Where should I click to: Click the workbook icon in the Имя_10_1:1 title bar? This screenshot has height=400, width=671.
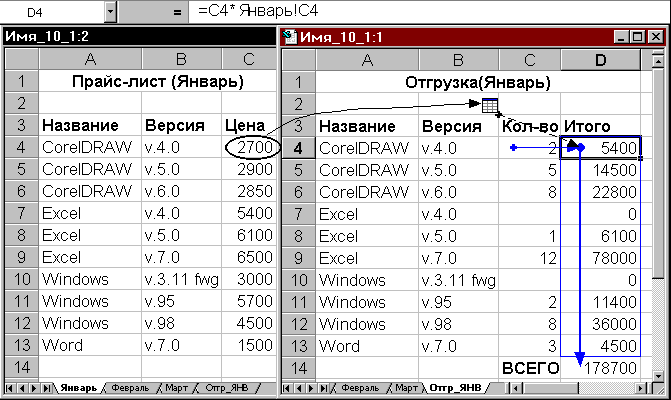coord(291,37)
